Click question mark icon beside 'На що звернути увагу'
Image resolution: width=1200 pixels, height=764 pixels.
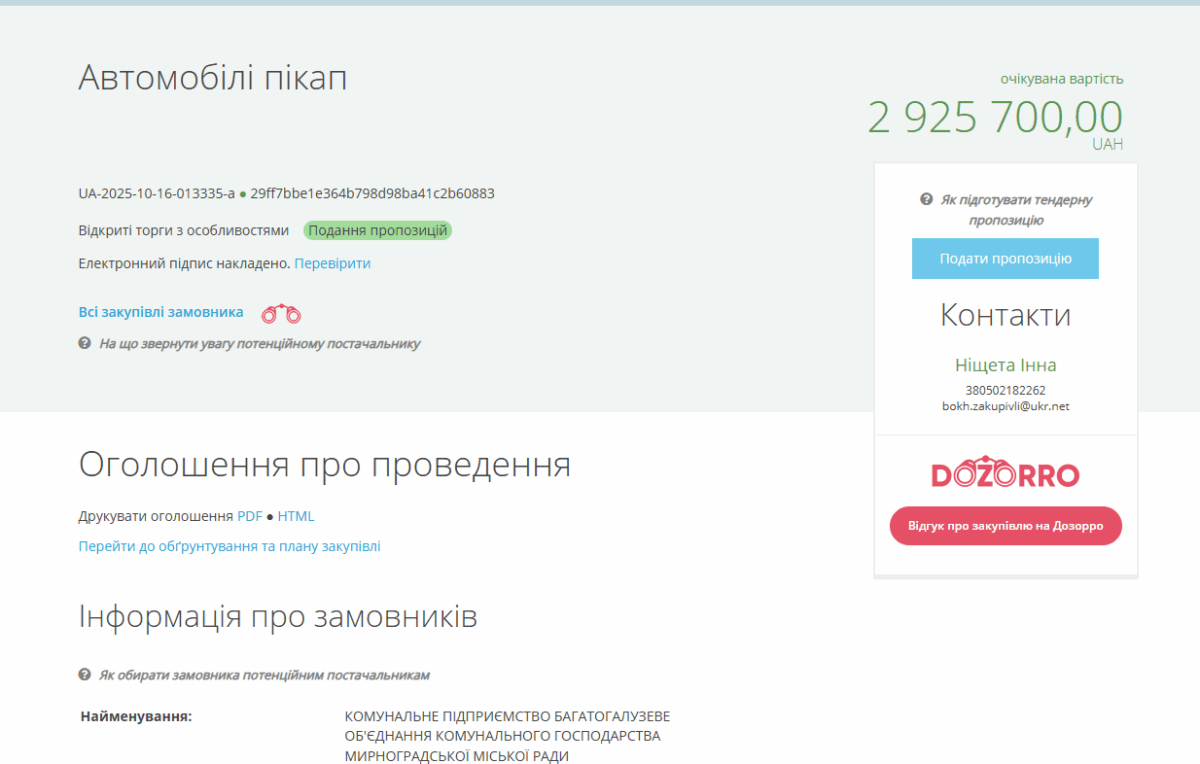click(85, 343)
